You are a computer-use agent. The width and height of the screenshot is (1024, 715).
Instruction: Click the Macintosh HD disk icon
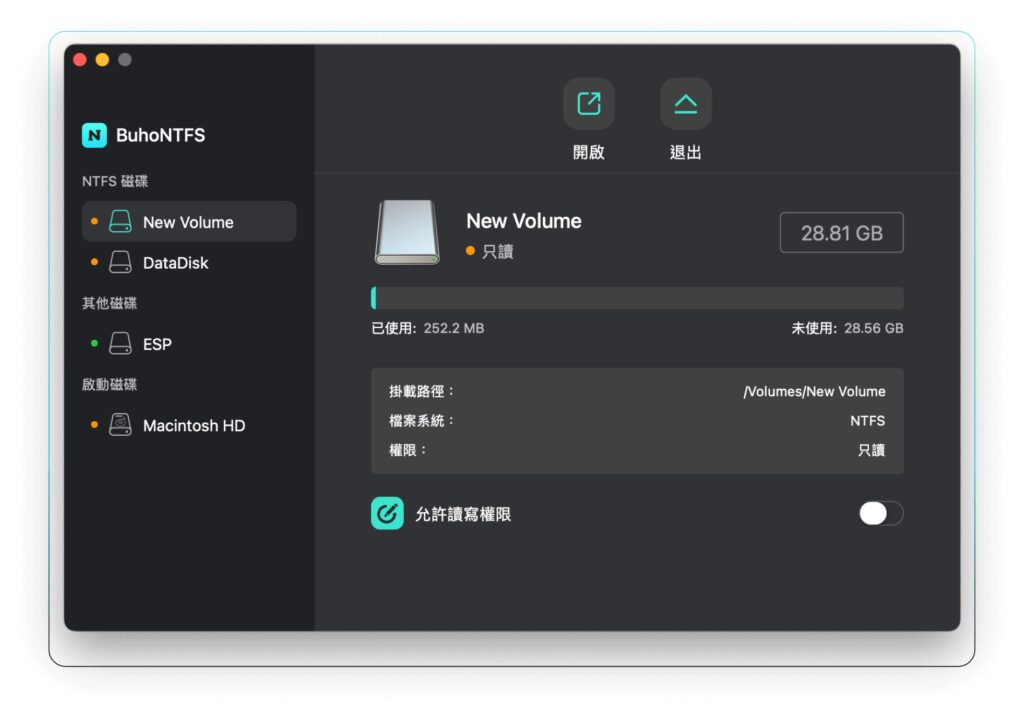[x=120, y=425]
